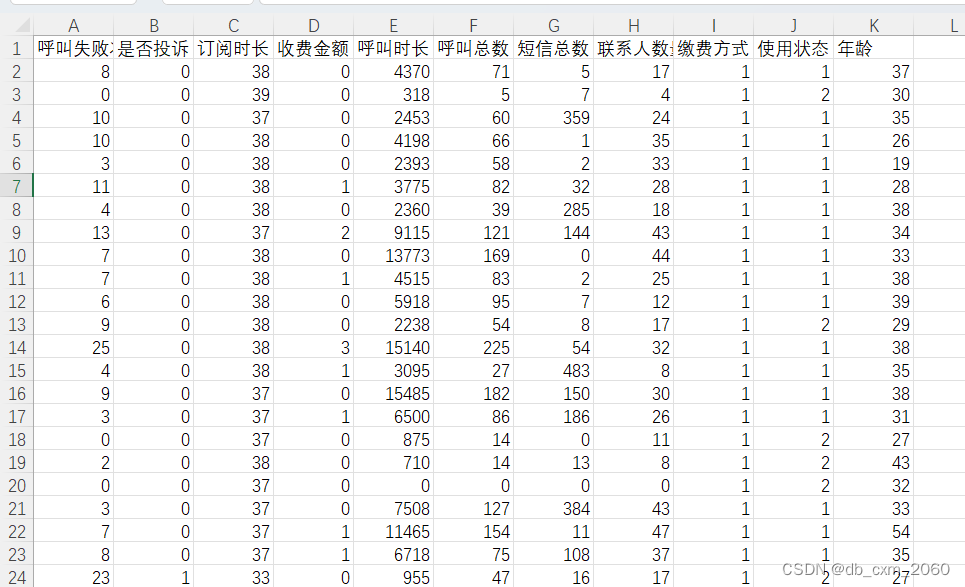
Task: Select cell with value 4515
Action: [x=393, y=279]
